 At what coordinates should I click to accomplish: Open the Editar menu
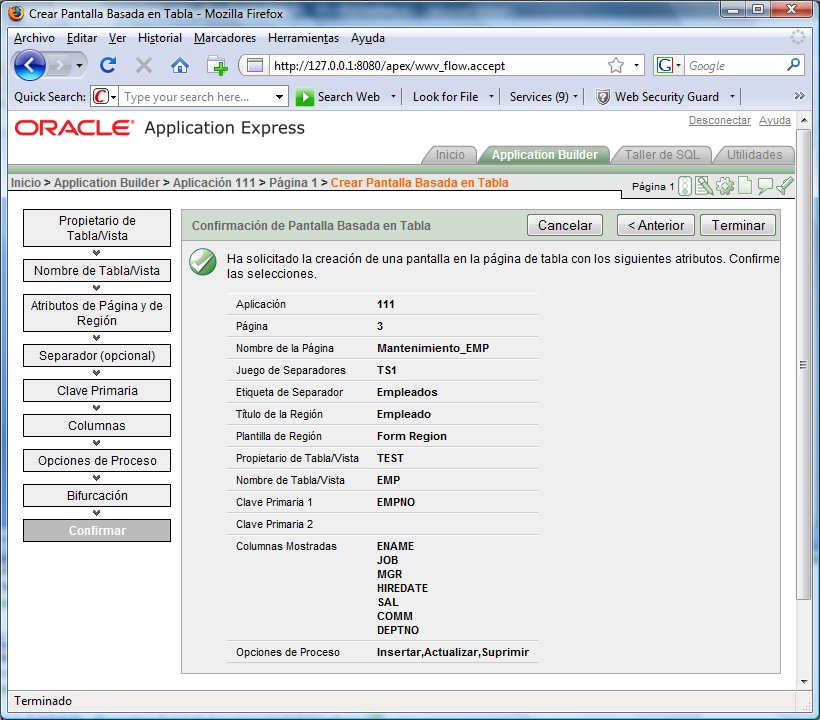pos(82,38)
